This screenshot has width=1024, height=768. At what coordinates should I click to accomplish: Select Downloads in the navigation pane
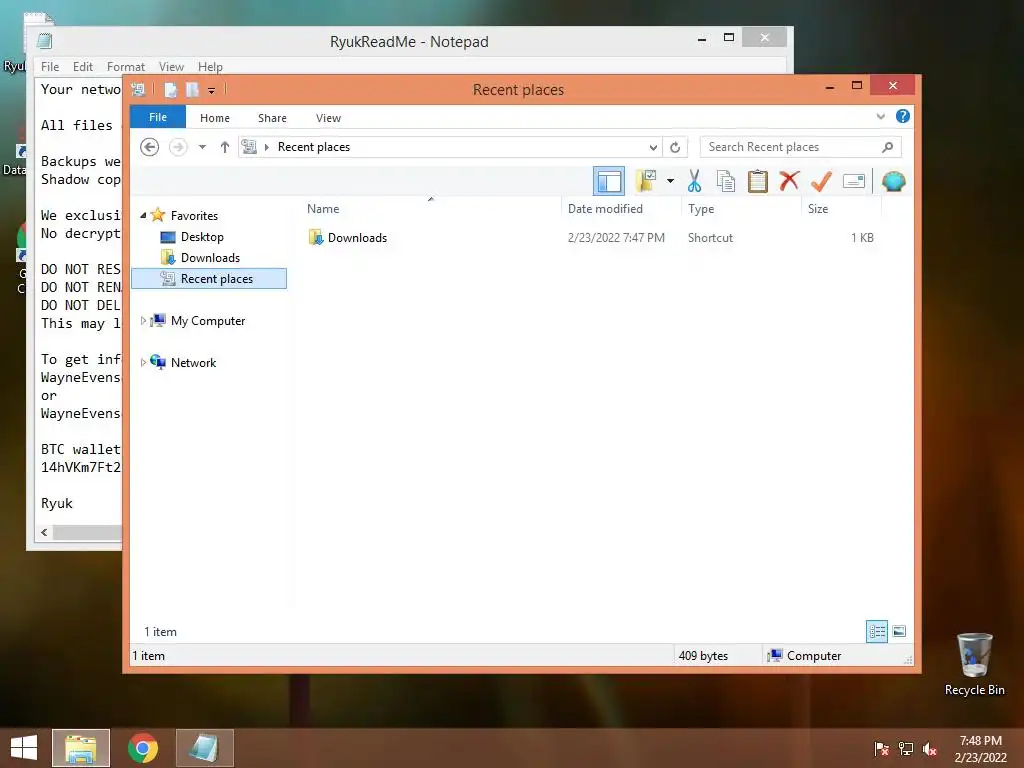[x=210, y=258]
